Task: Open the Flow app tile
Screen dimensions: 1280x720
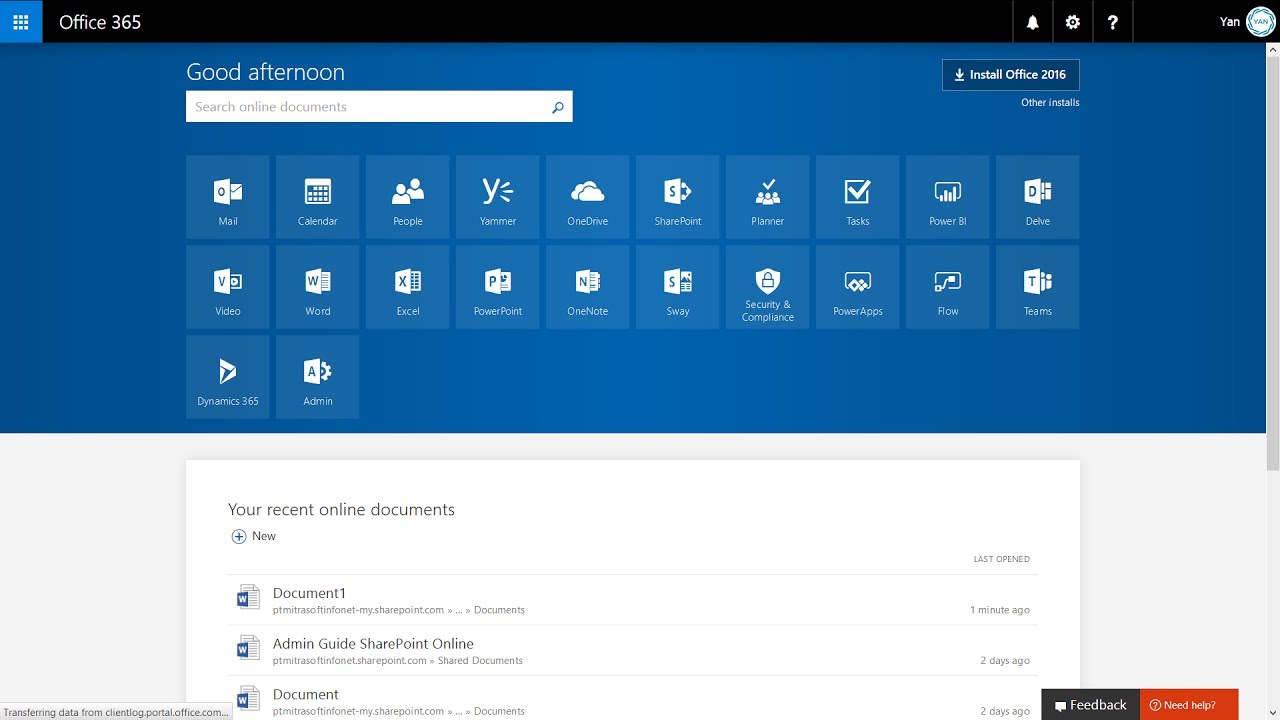Action: 948,287
